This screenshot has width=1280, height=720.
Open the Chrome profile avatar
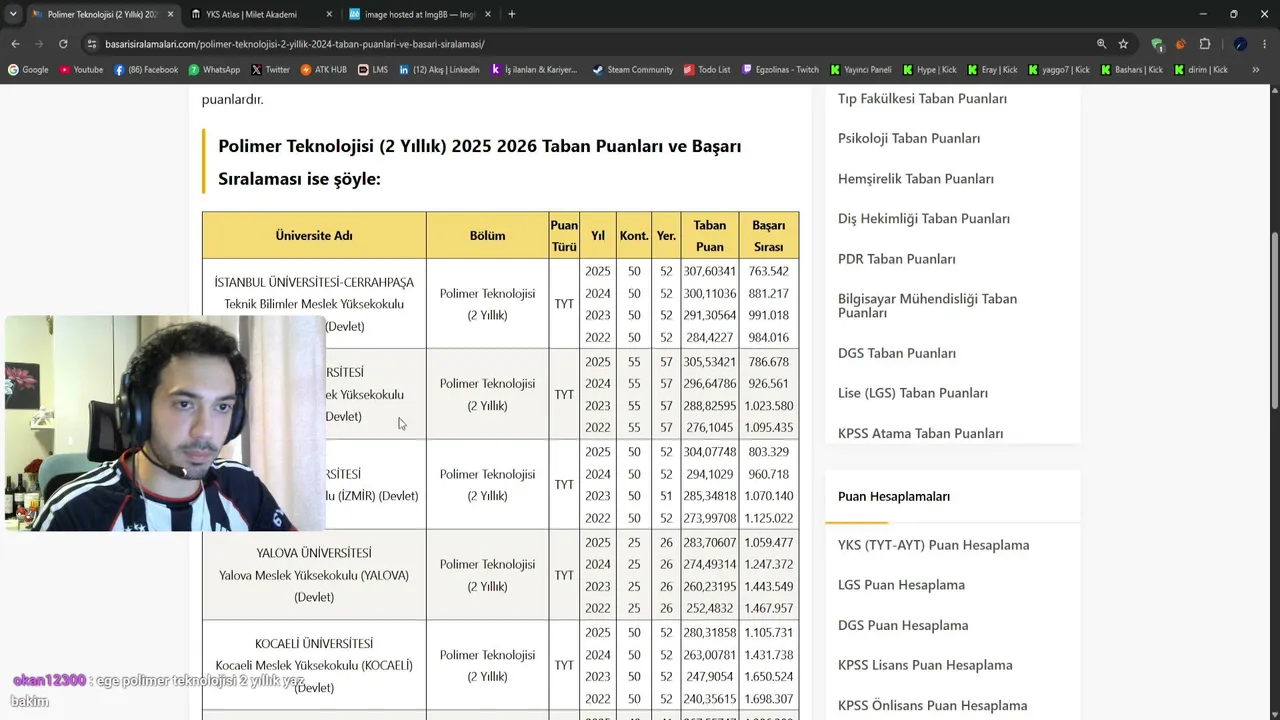point(1240,44)
